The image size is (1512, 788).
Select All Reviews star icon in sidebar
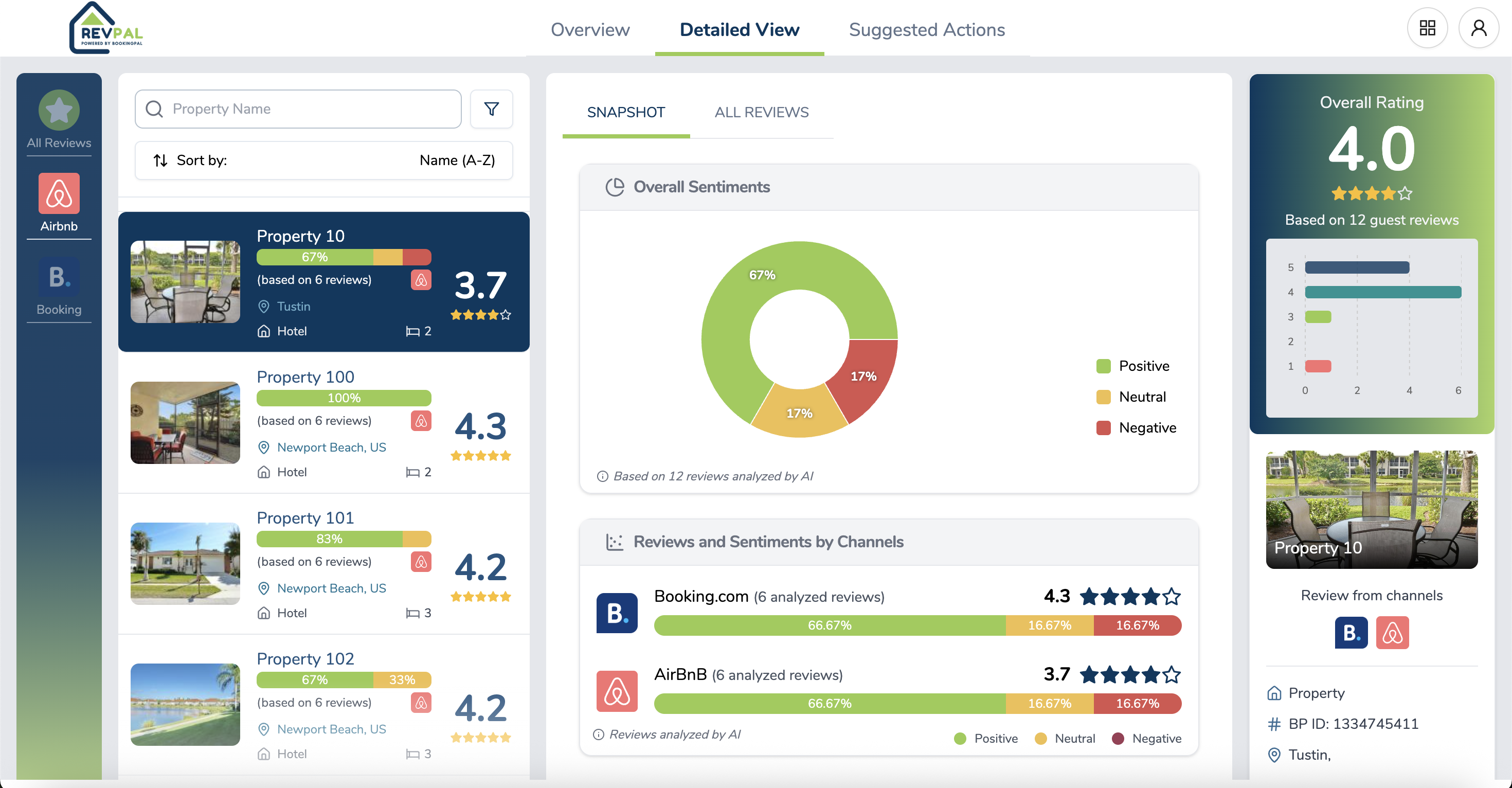pos(59,111)
